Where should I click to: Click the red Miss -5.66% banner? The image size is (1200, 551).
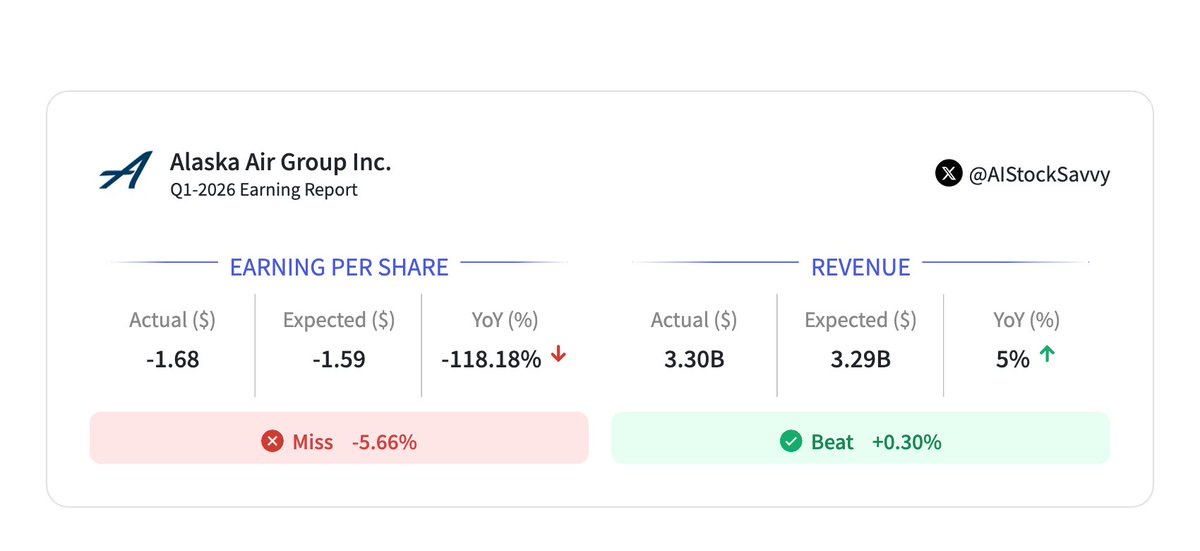339,438
